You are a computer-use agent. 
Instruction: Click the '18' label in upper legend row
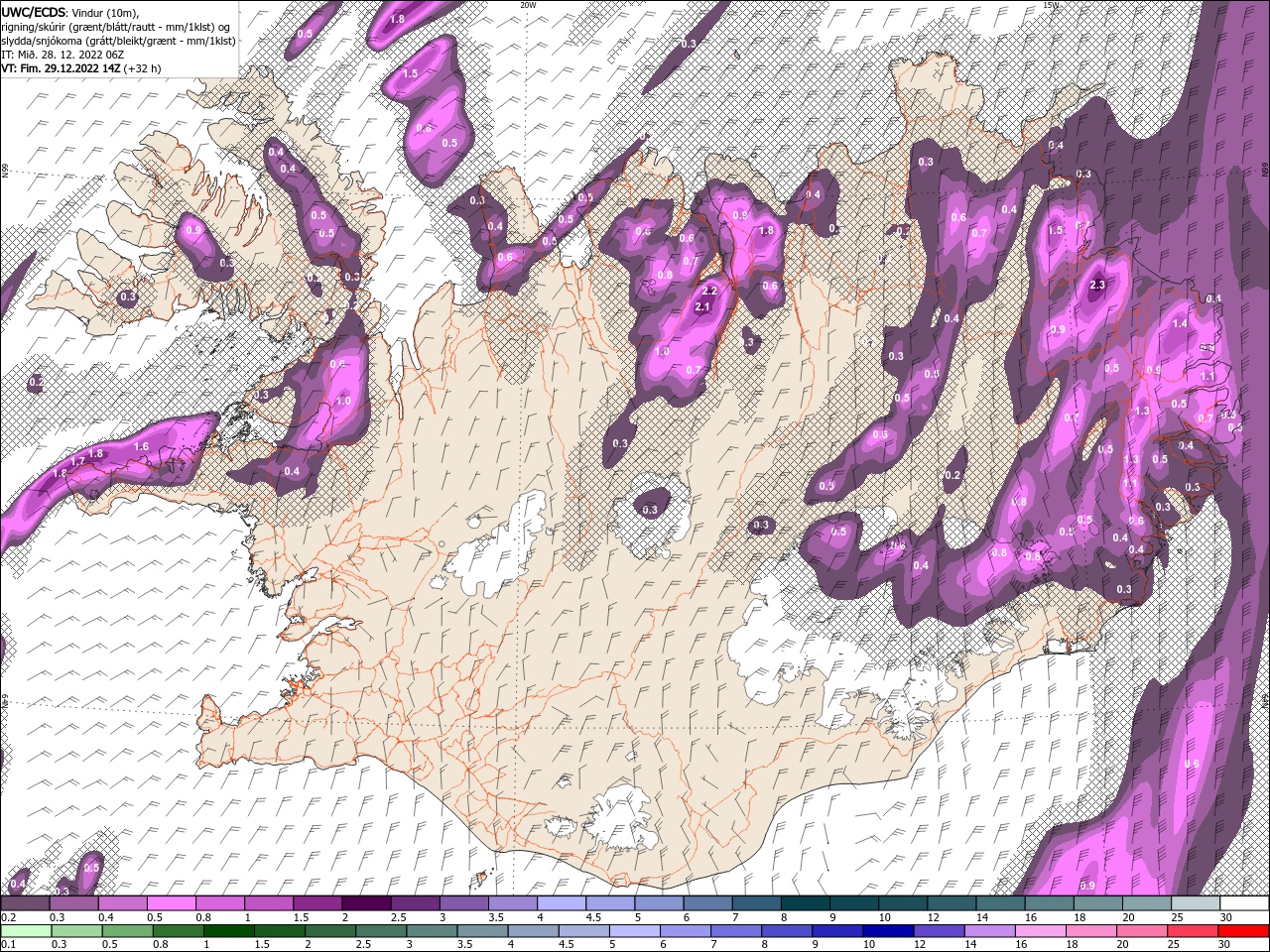1079,917
